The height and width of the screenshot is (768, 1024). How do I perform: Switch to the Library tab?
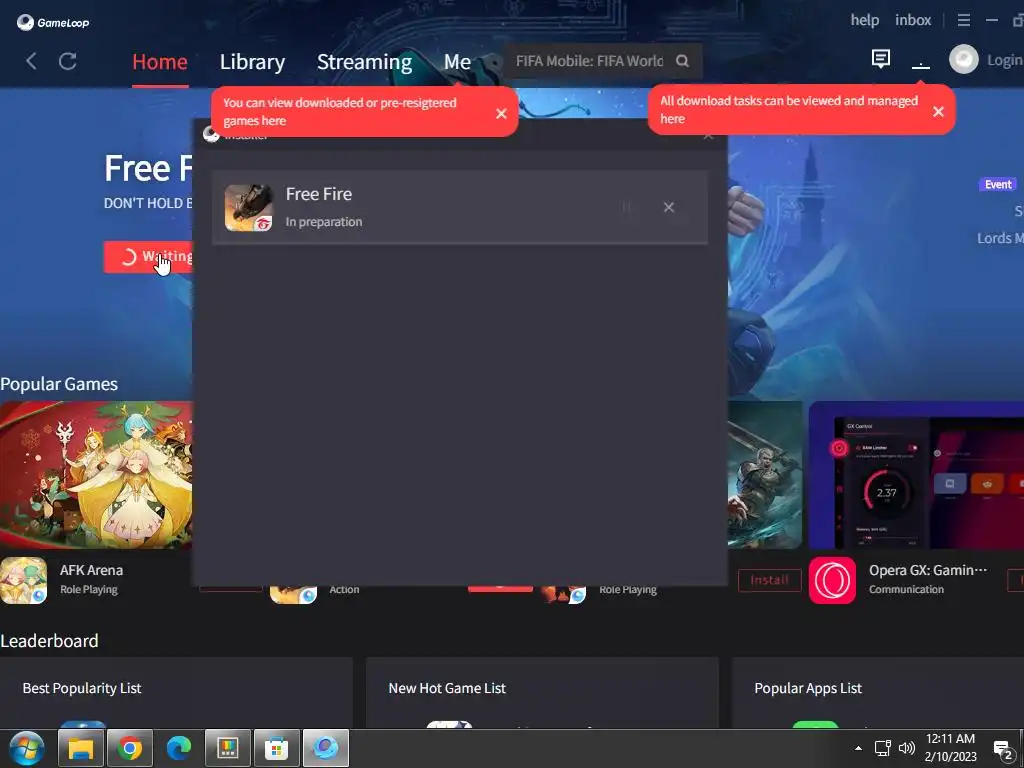(x=252, y=62)
